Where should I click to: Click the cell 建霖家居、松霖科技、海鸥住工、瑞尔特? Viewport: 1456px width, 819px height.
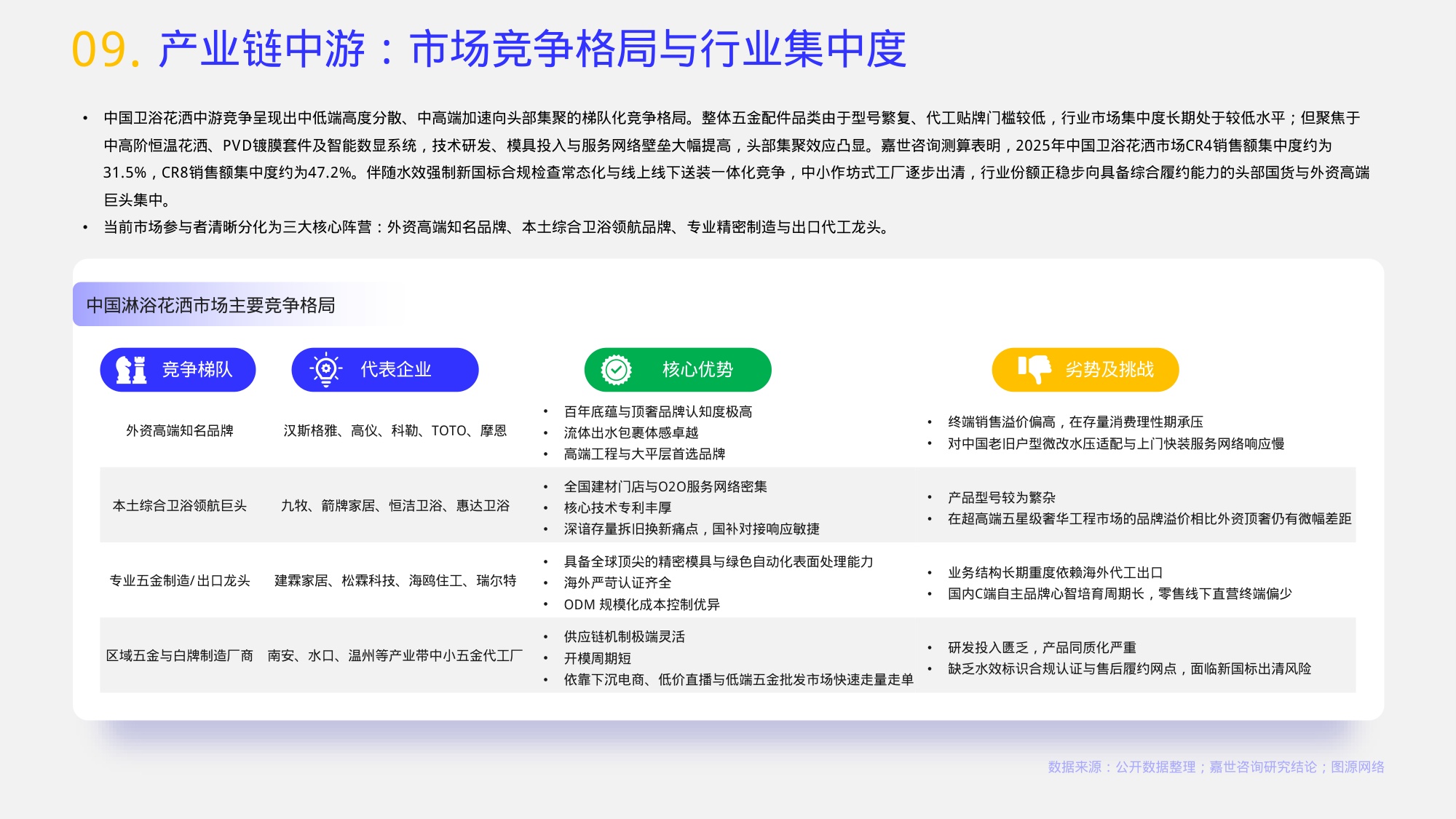[x=395, y=581]
